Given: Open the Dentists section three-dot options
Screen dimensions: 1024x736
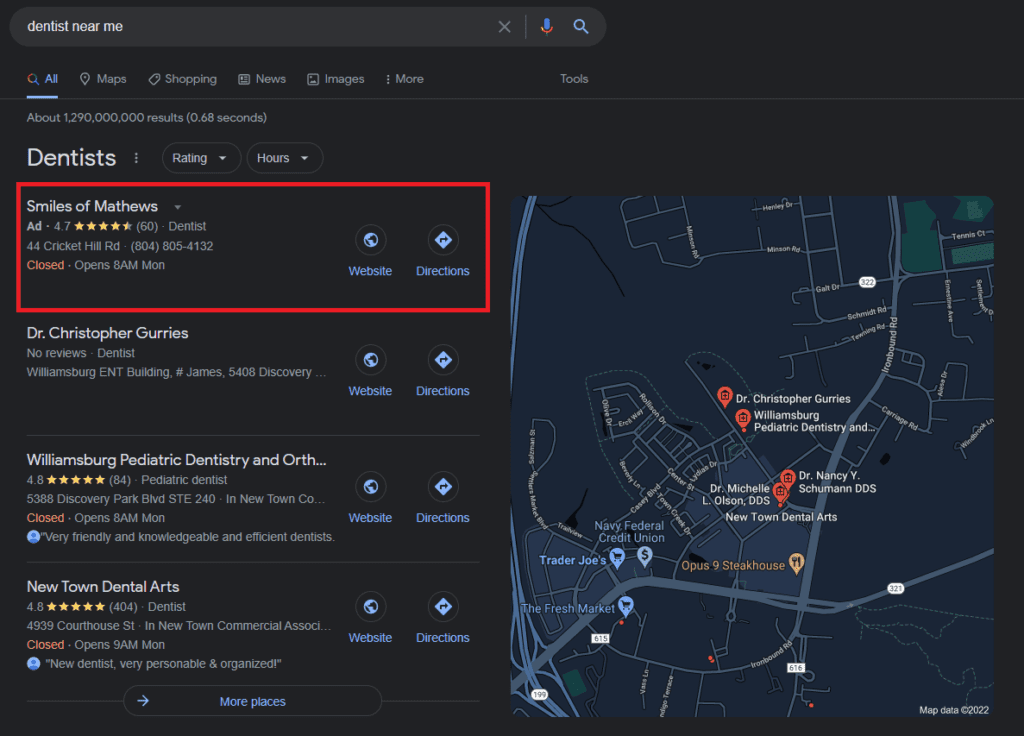Looking at the screenshot, I should pyautogui.click(x=136, y=158).
